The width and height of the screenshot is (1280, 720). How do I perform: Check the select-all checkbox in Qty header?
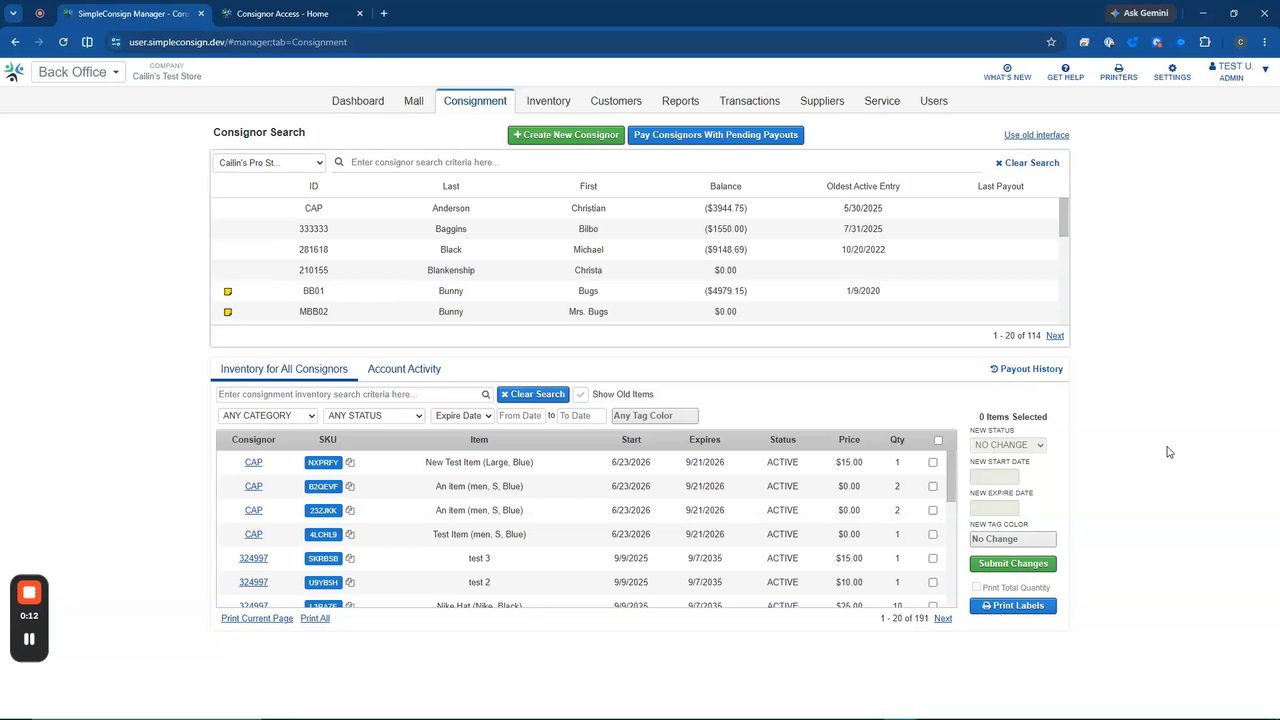pyautogui.click(x=938, y=440)
